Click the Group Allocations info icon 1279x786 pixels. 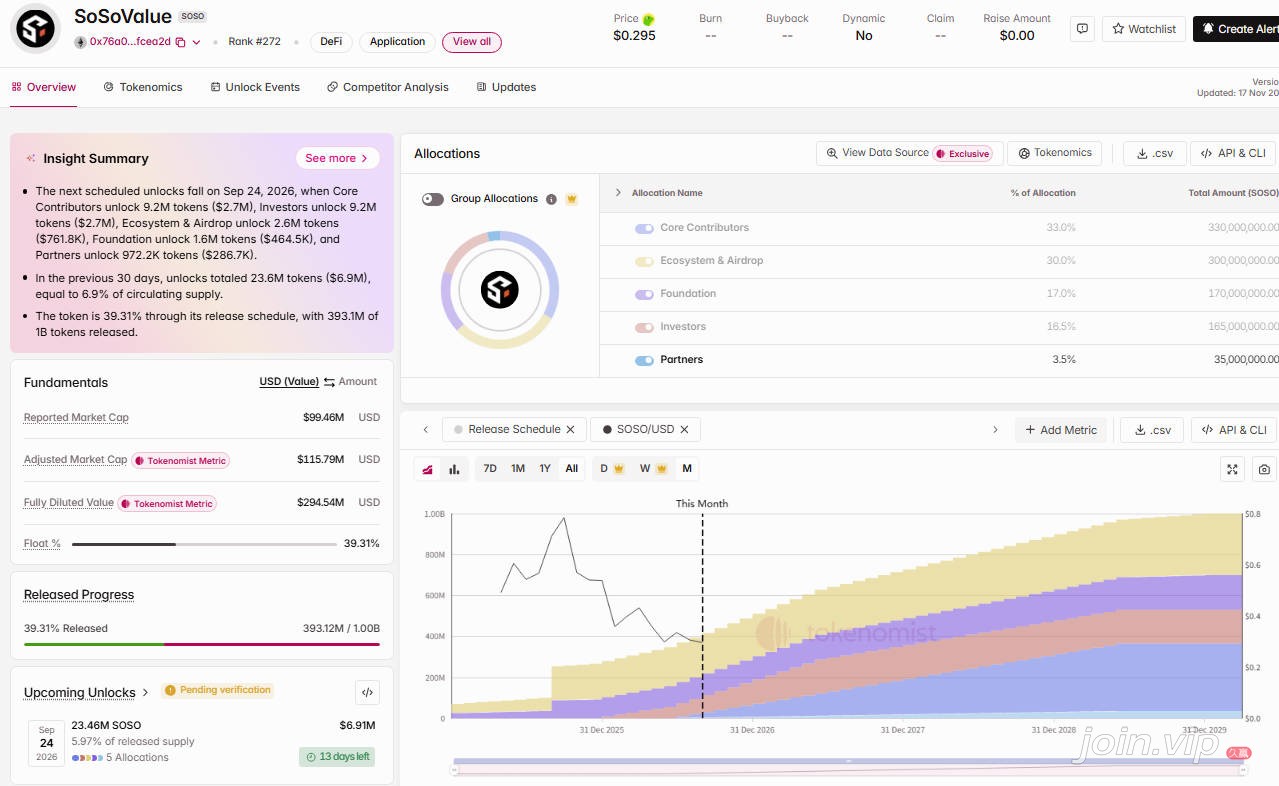tap(551, 199)
